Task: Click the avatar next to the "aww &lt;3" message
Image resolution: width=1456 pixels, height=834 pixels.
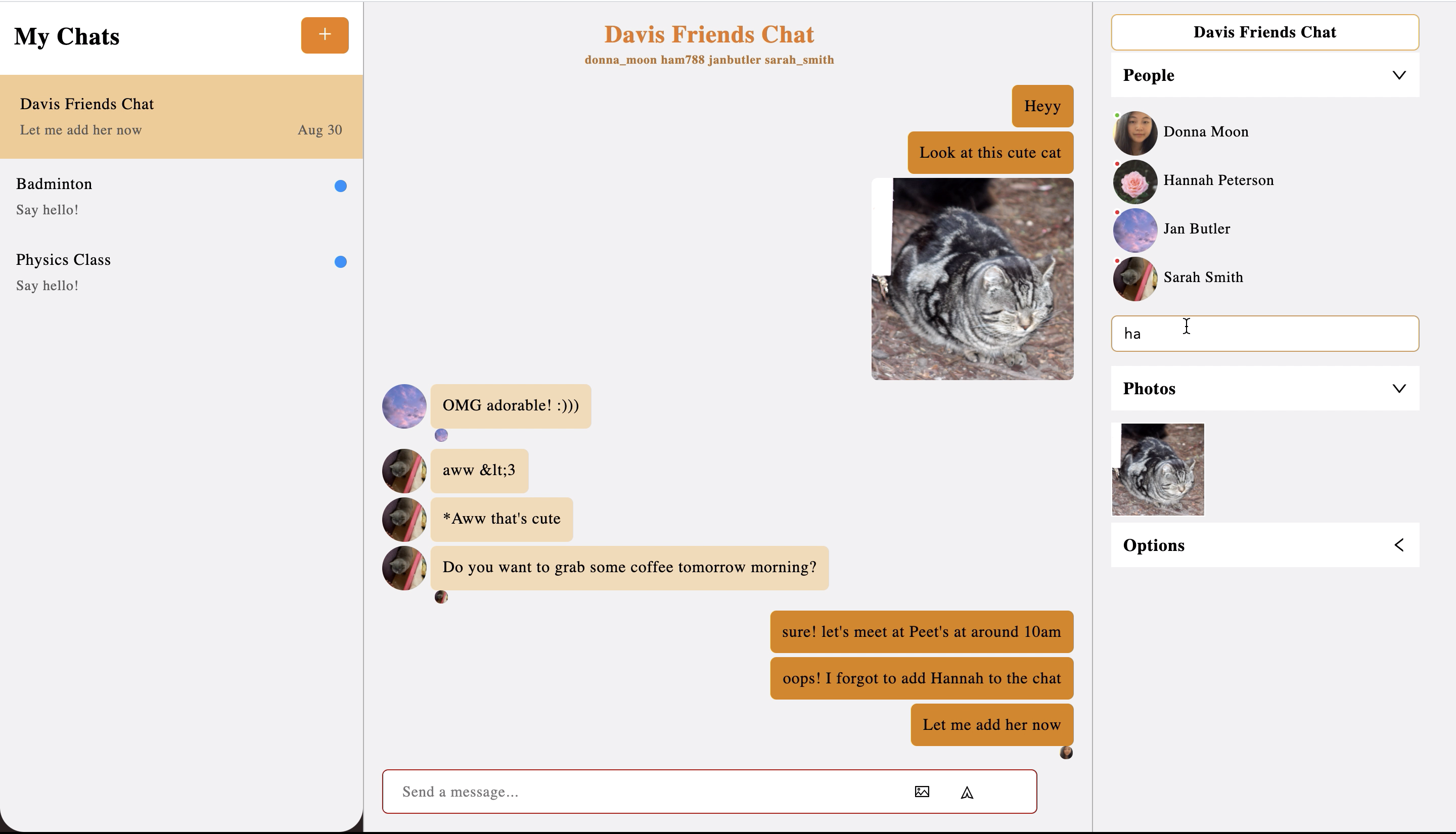Action: pos(403,470)
